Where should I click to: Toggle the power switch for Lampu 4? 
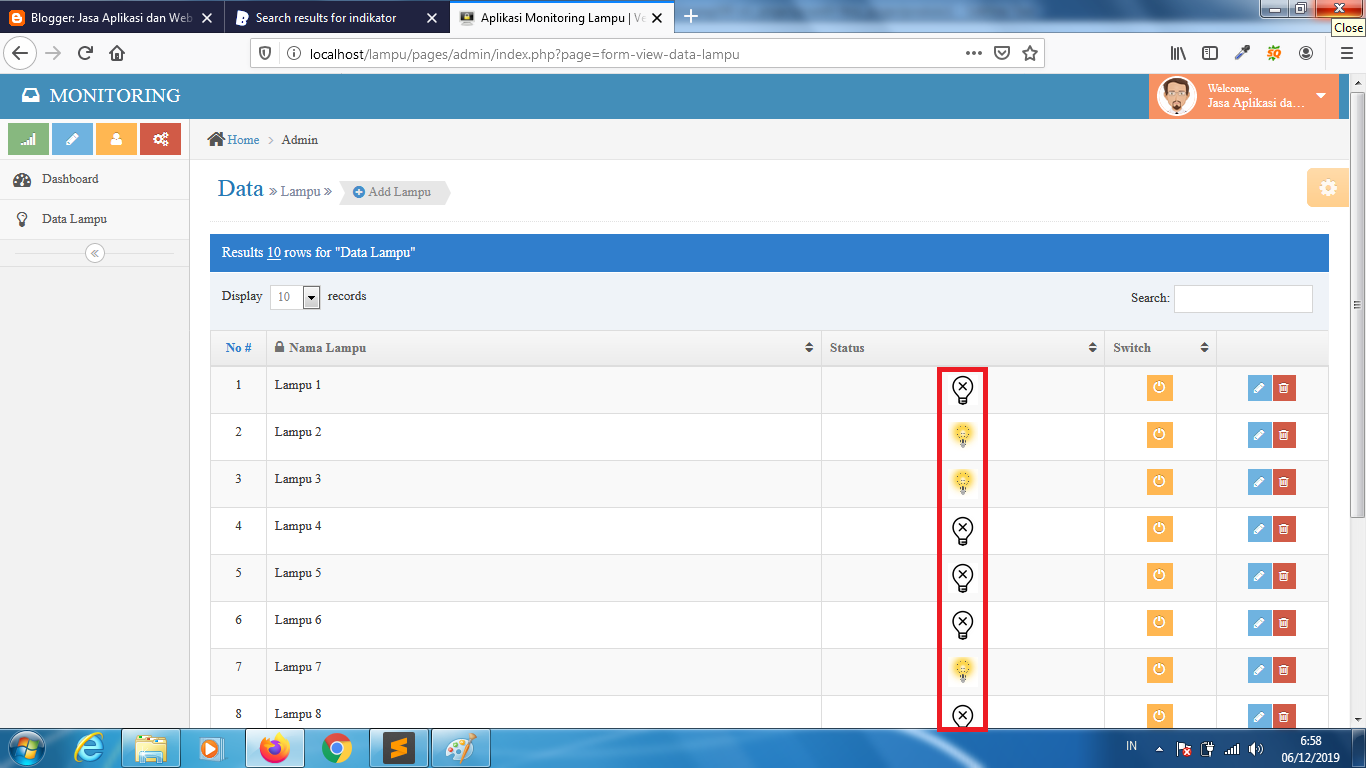coord(1159,528)
